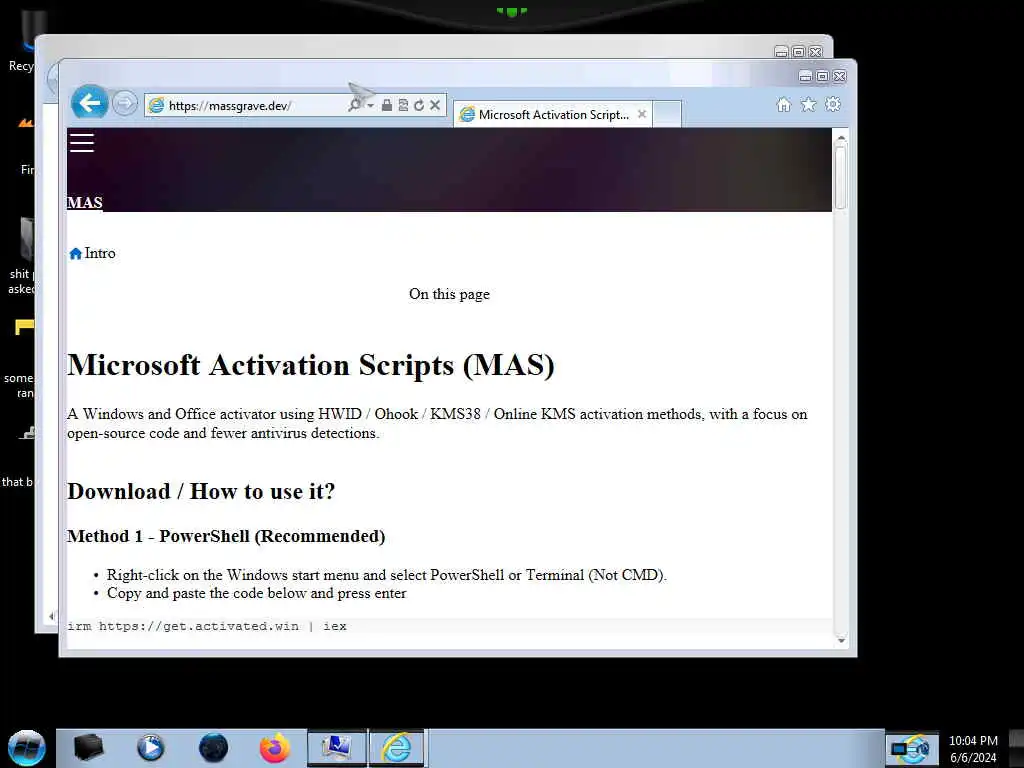Go back with the blue back arrow
The width and height of the screenshot is (1024, 768).
tap(89, 103)
